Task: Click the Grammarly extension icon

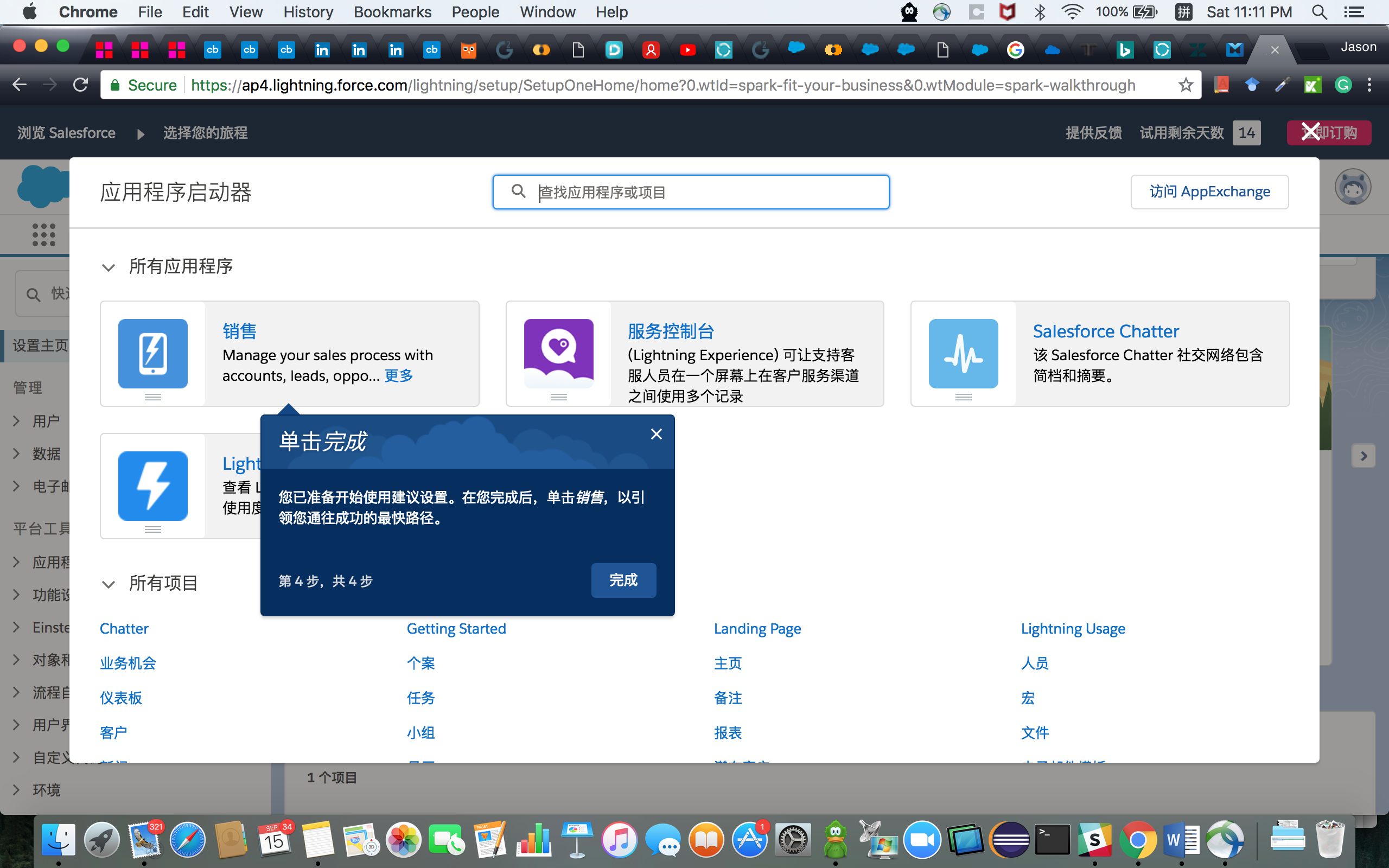Action: (1342, 85)
